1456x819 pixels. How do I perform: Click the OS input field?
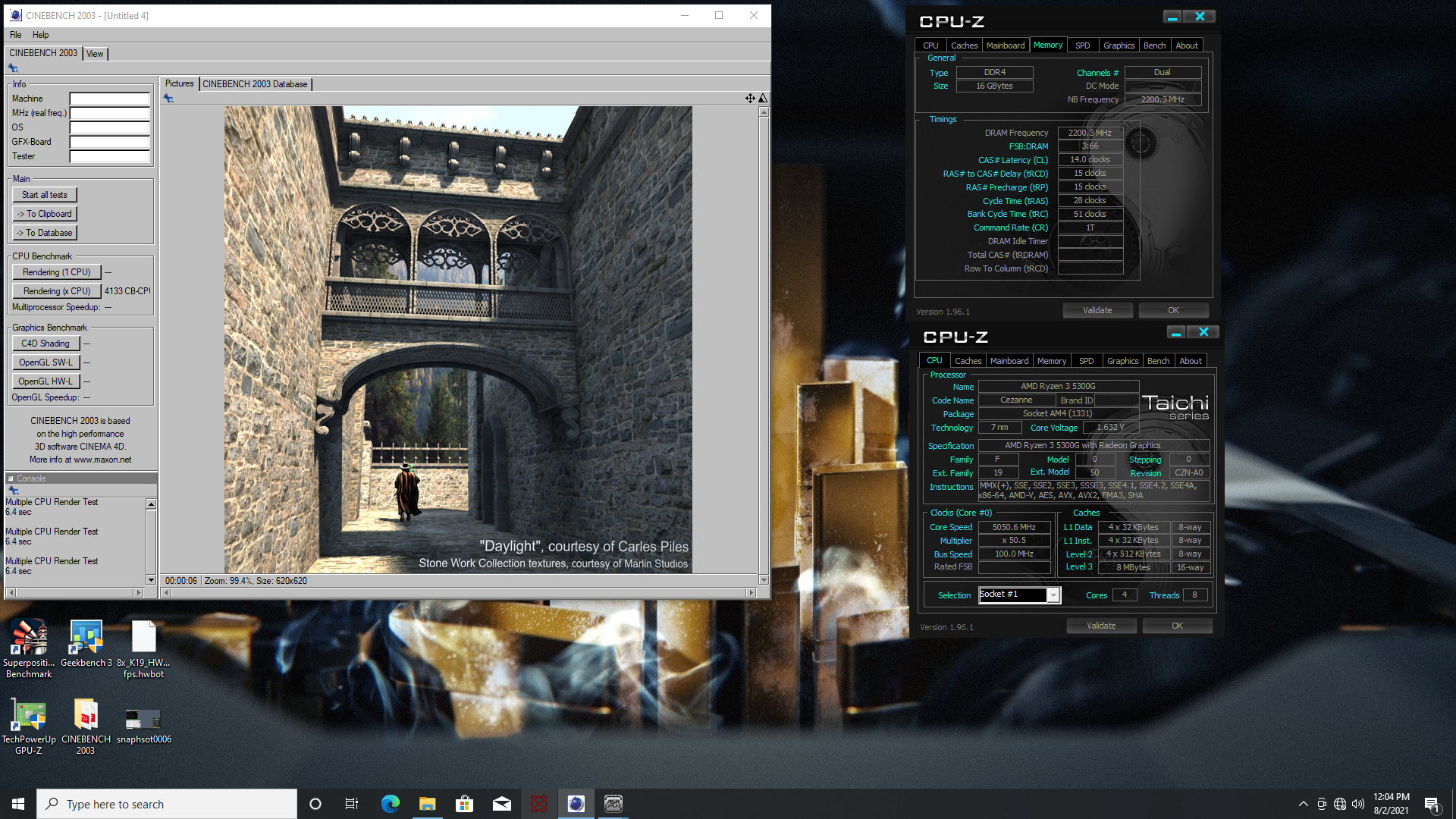(110, 127)
